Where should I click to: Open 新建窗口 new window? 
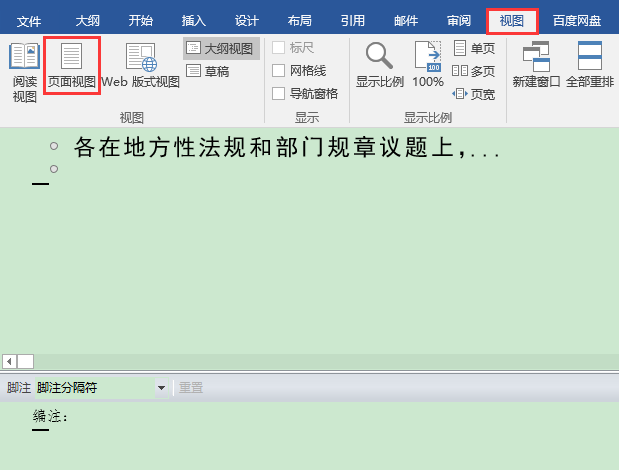[x=536, y=66]
